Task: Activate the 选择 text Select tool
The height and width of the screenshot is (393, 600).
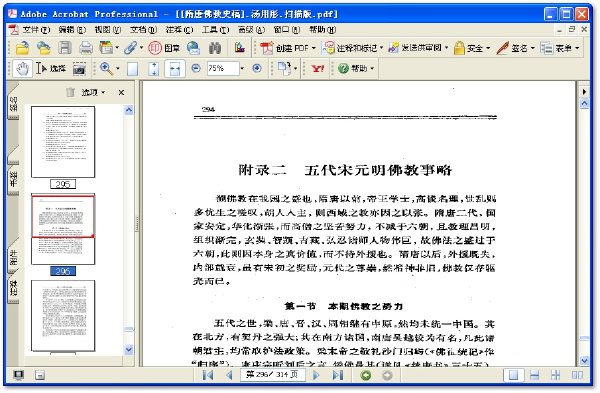Action: (x=51, y=68)
